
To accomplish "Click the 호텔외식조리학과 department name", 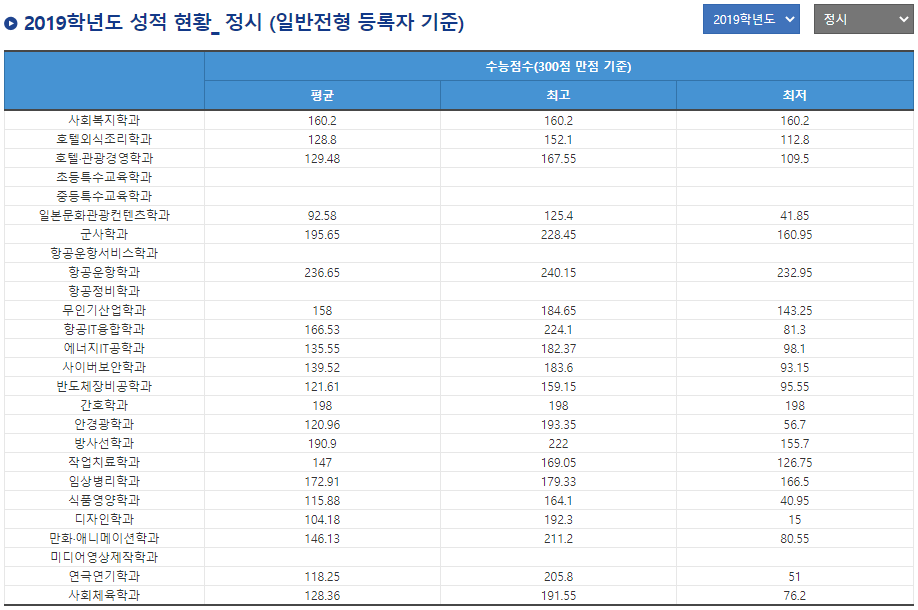I will [104, 139].
